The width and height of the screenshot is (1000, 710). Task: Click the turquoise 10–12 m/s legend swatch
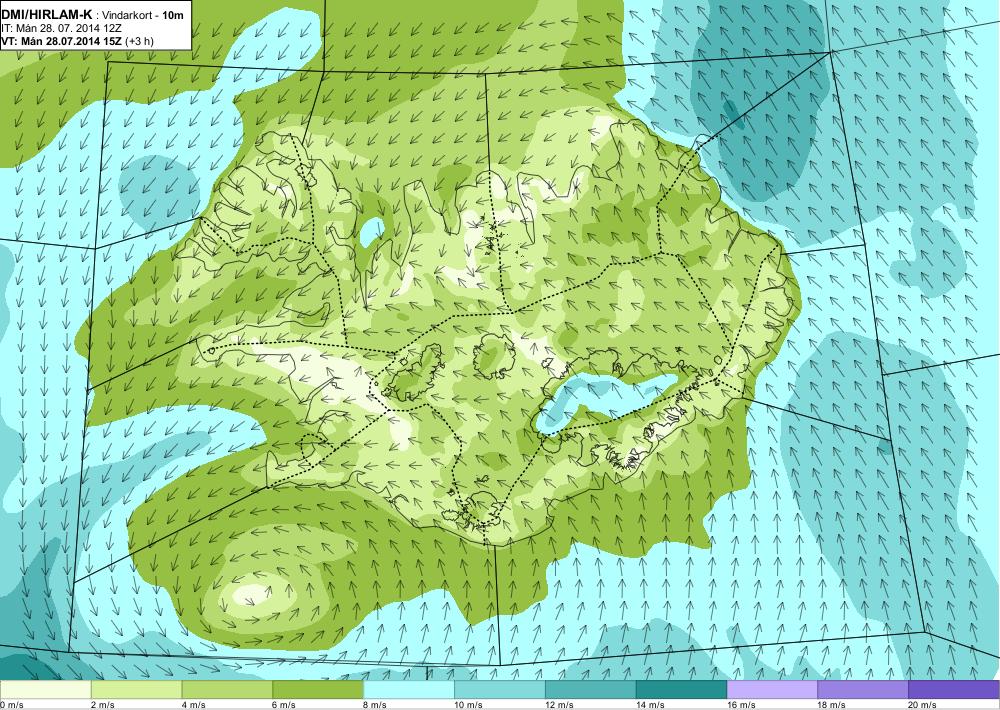(x=500, y=690)
